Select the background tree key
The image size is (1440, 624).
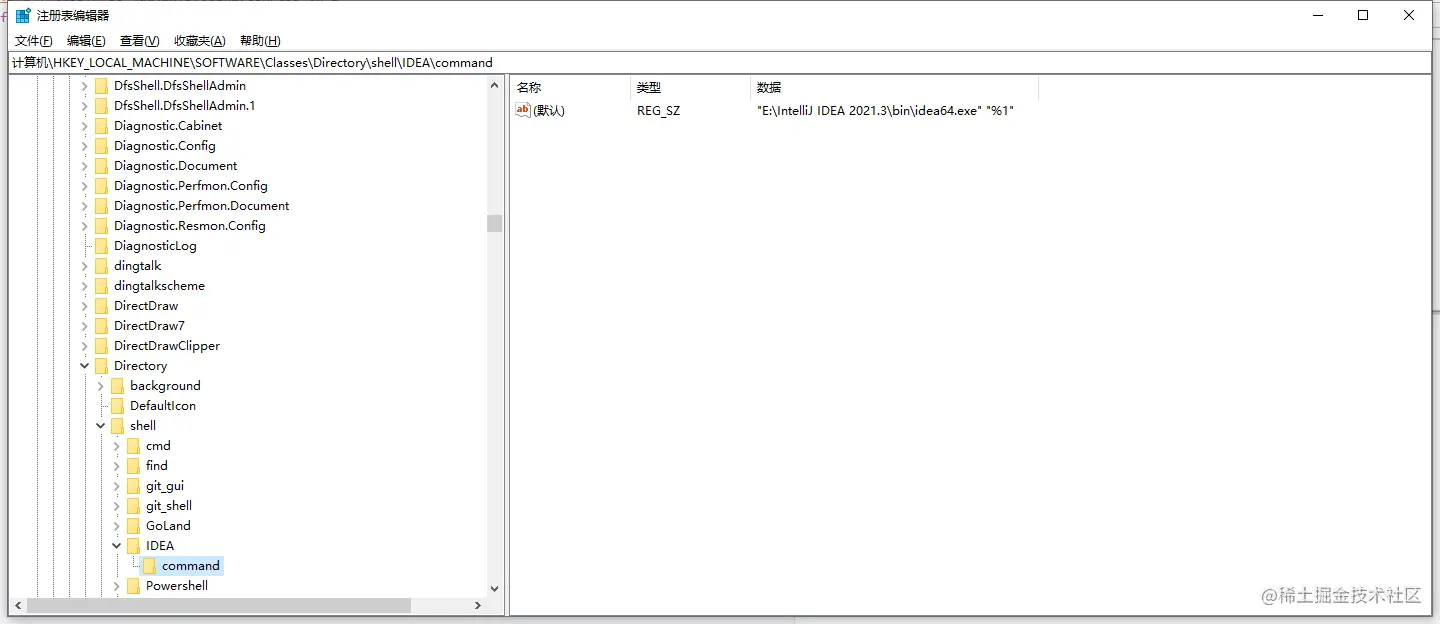165,386
